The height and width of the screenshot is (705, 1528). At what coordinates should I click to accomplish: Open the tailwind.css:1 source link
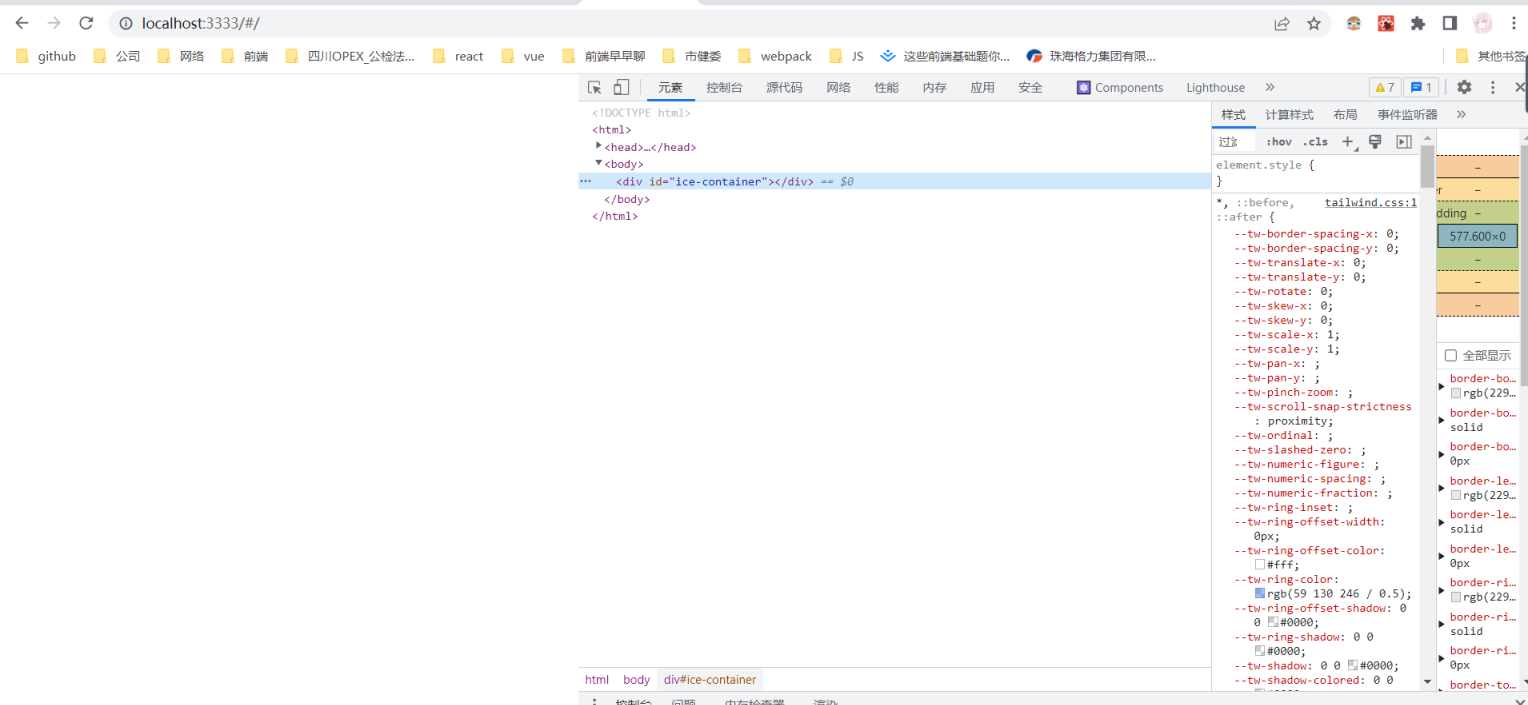1371,202
